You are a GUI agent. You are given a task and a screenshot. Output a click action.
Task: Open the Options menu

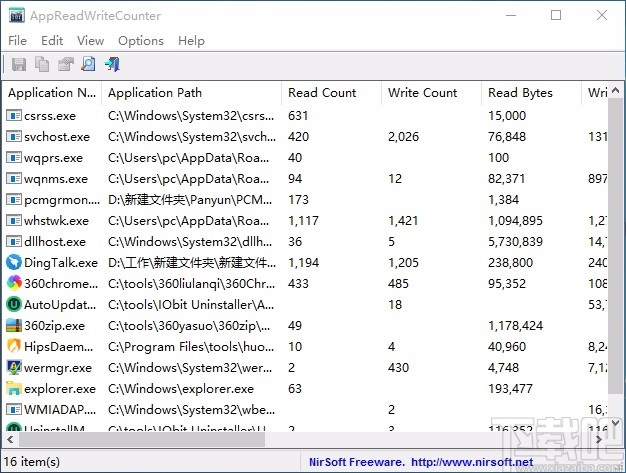click(x=141, y=41)
